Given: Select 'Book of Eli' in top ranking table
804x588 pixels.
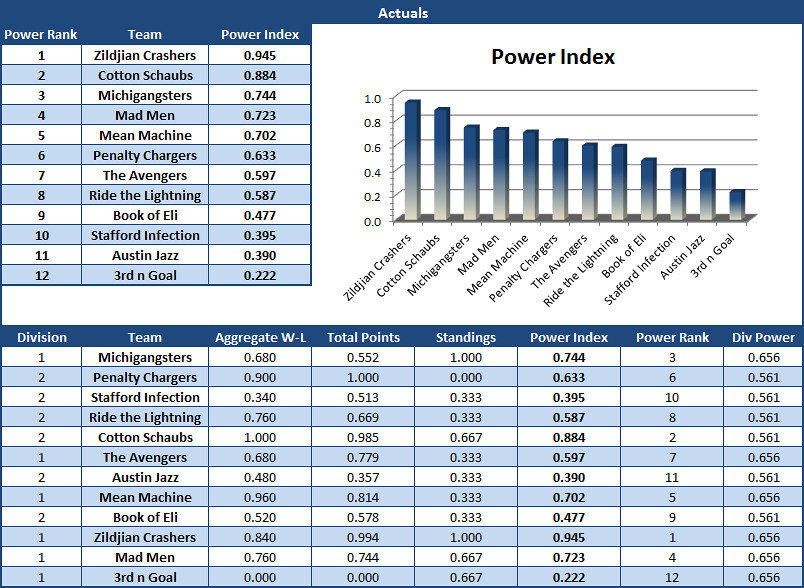Looking at the screenshot, I should click(145, 215).
